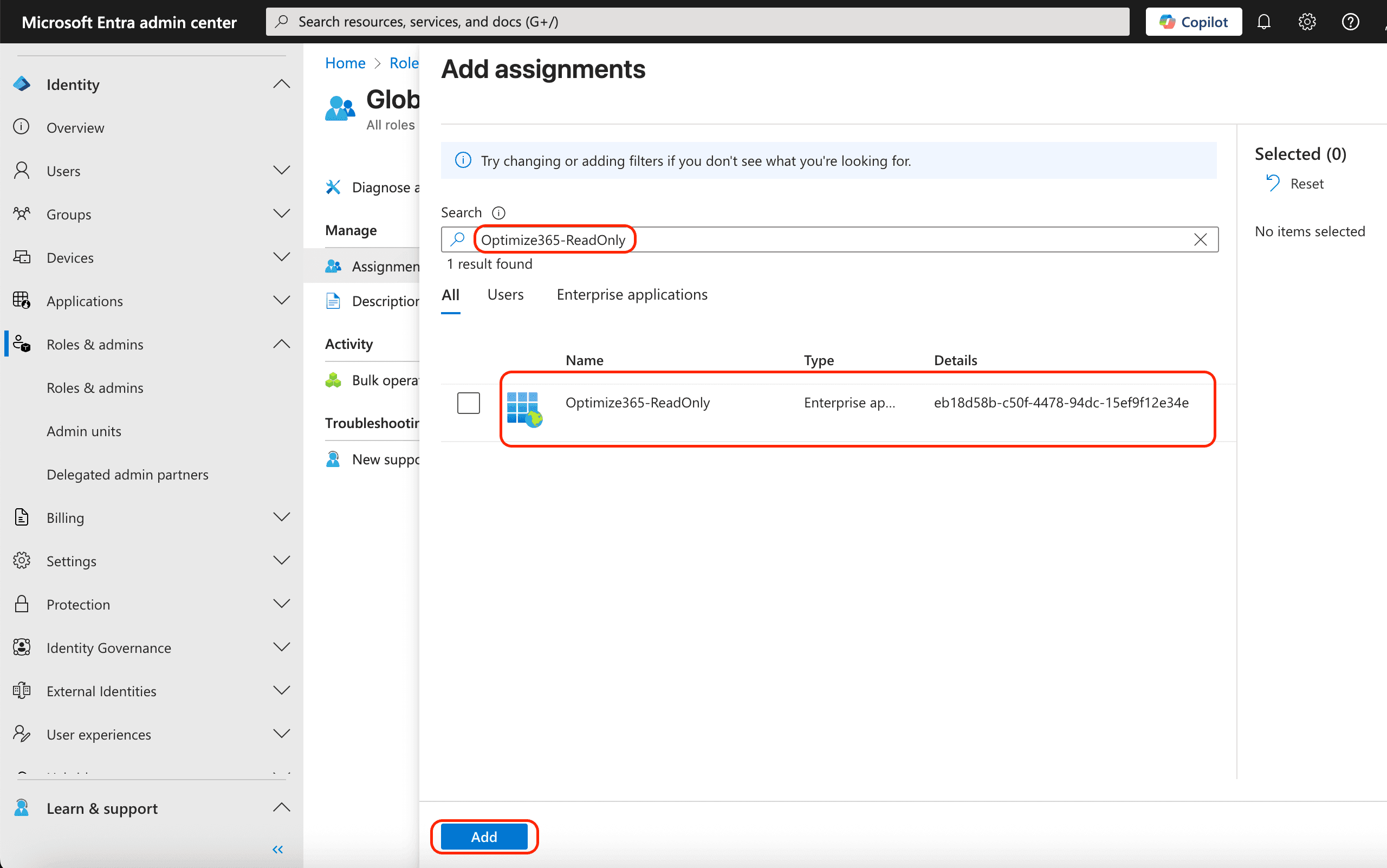The width and height of the screenshot is (1387, 868).
Task: Click the Diagnose and solve problems icon
Action: (333, 187)
